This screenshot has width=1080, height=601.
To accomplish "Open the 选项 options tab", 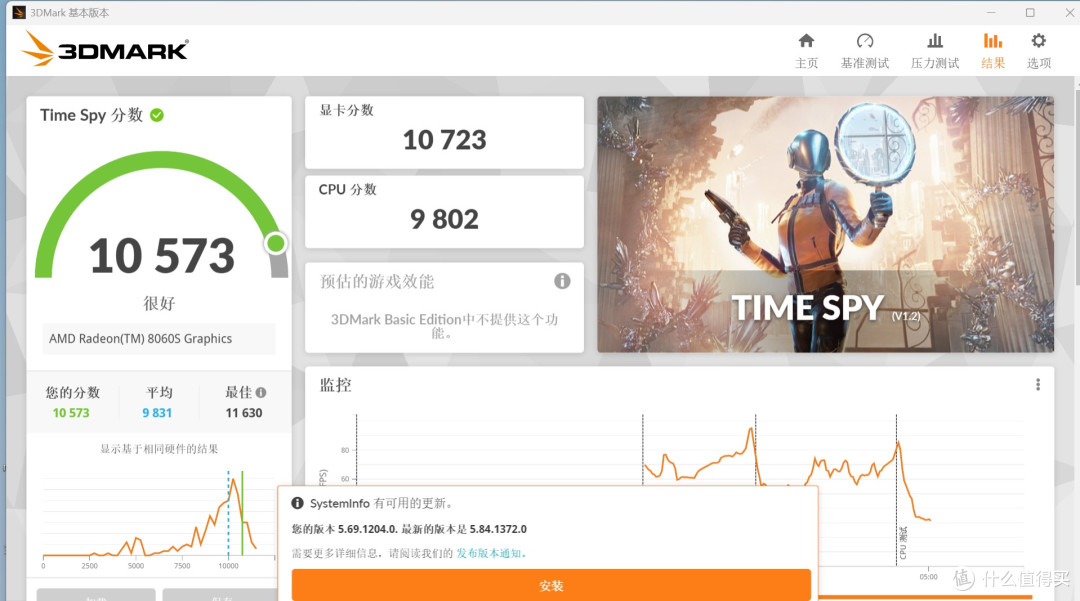I will [x=1039, y=51].
